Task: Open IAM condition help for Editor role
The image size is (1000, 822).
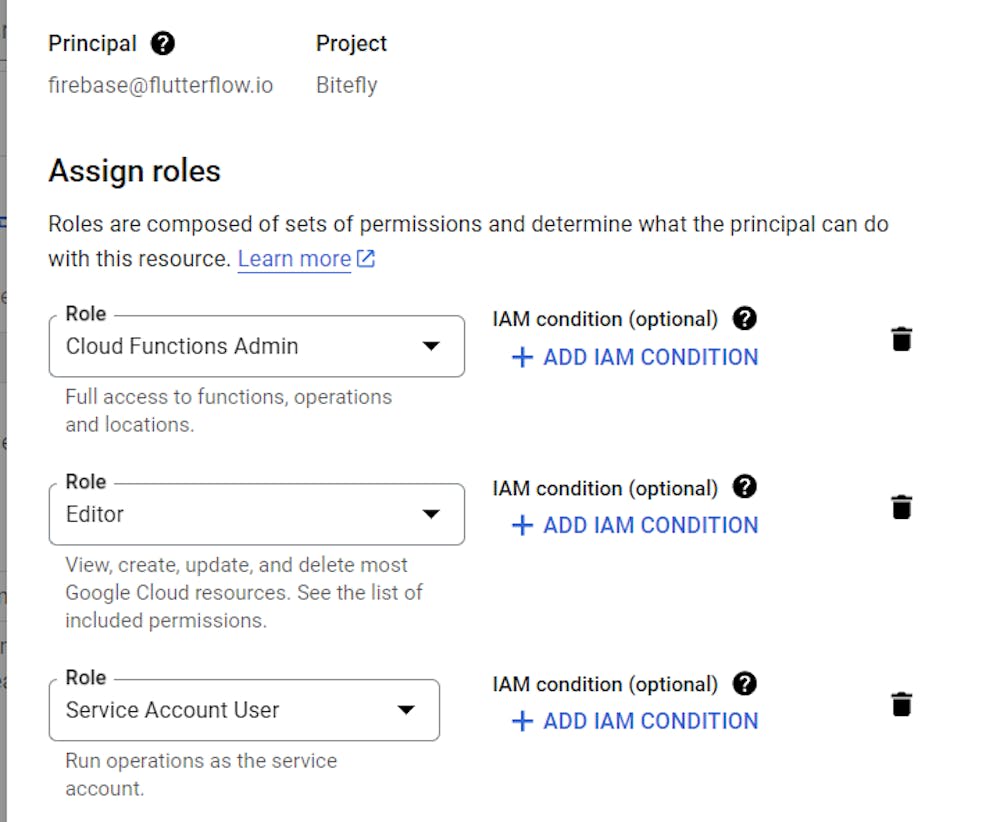Action: pos(744,488)
